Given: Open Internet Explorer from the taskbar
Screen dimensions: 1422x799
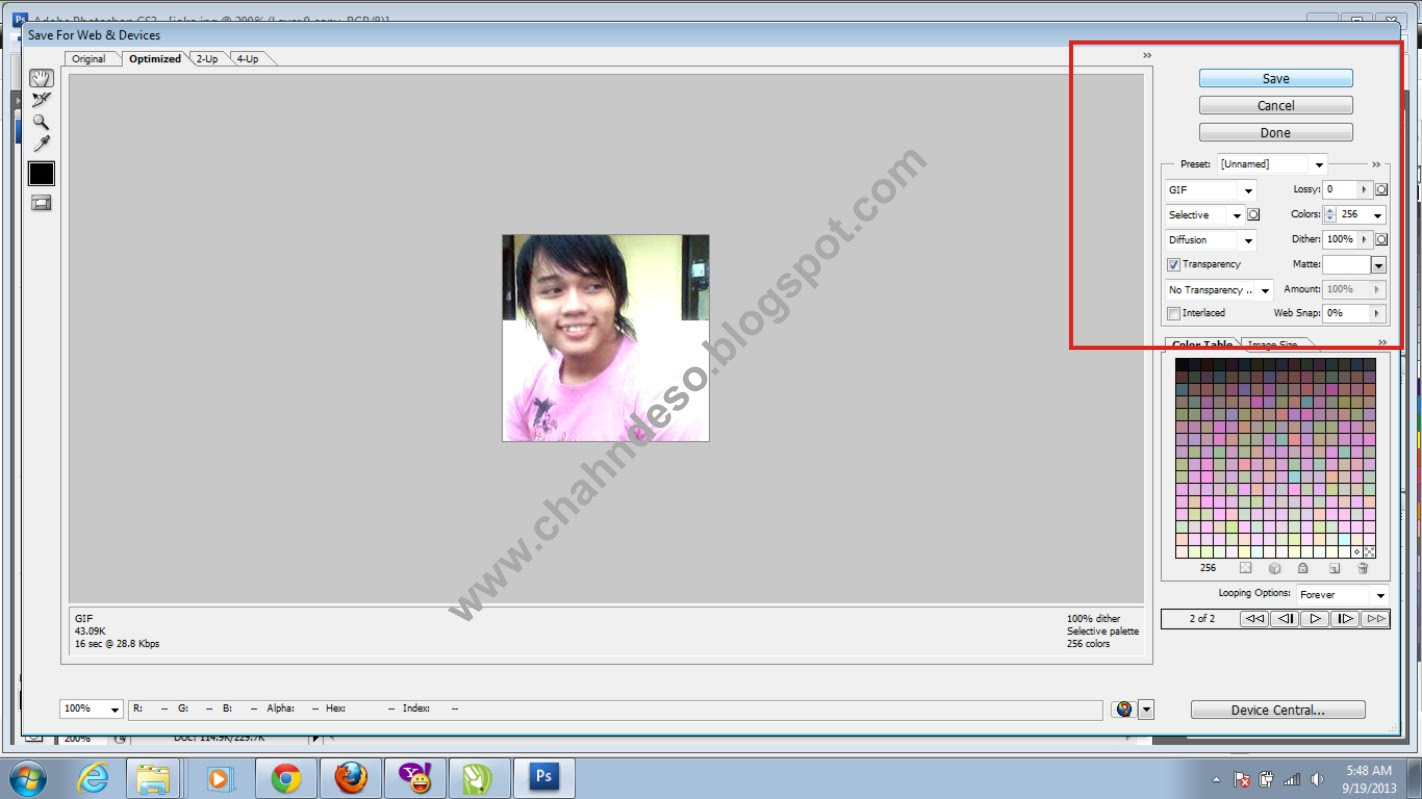Looking at the screenshot, I should [x=92, y=778].
